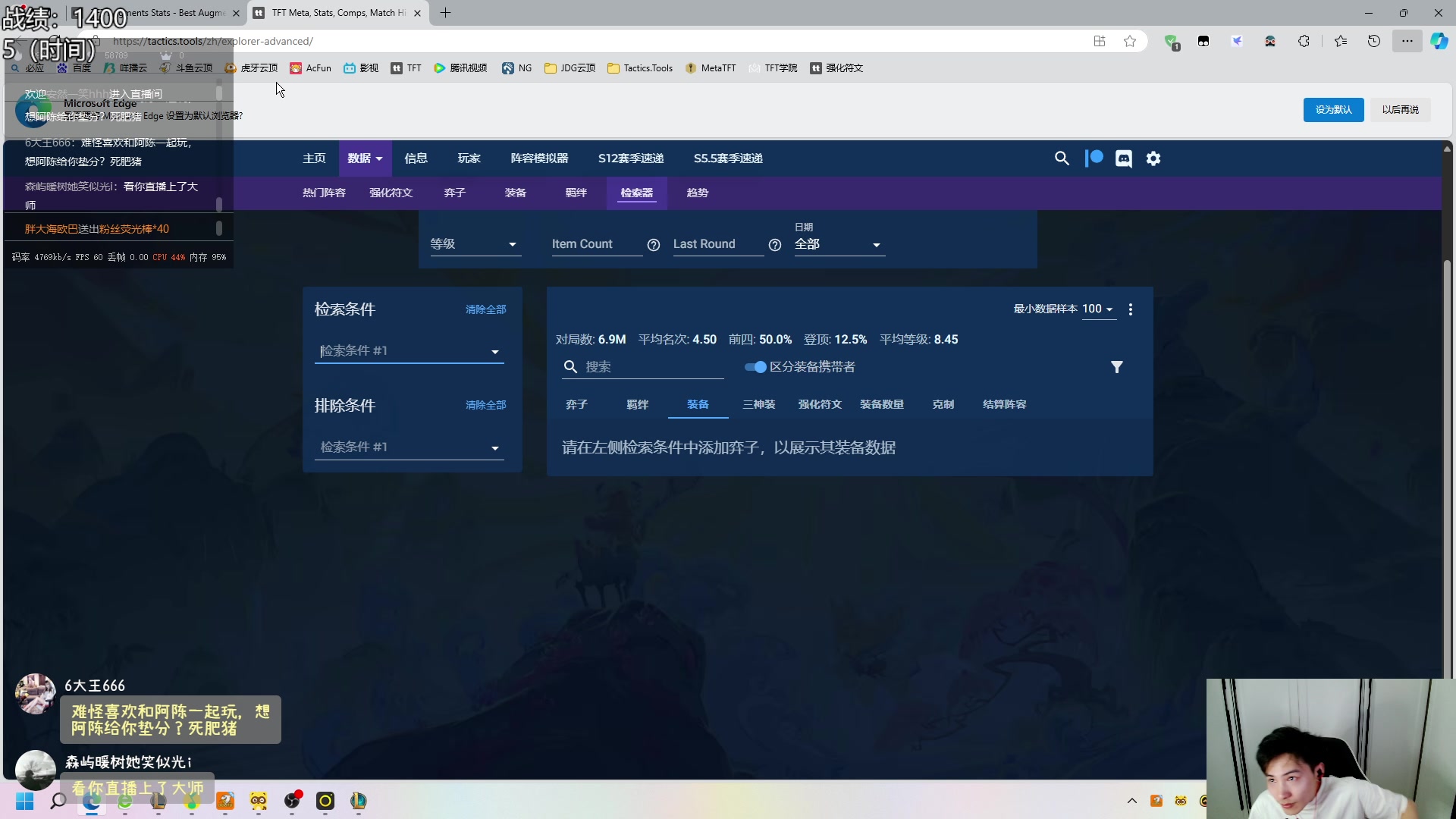1456x819 pixels.
Task: Click the settings gear icon top right
Action: click(x=1154, y=158)
